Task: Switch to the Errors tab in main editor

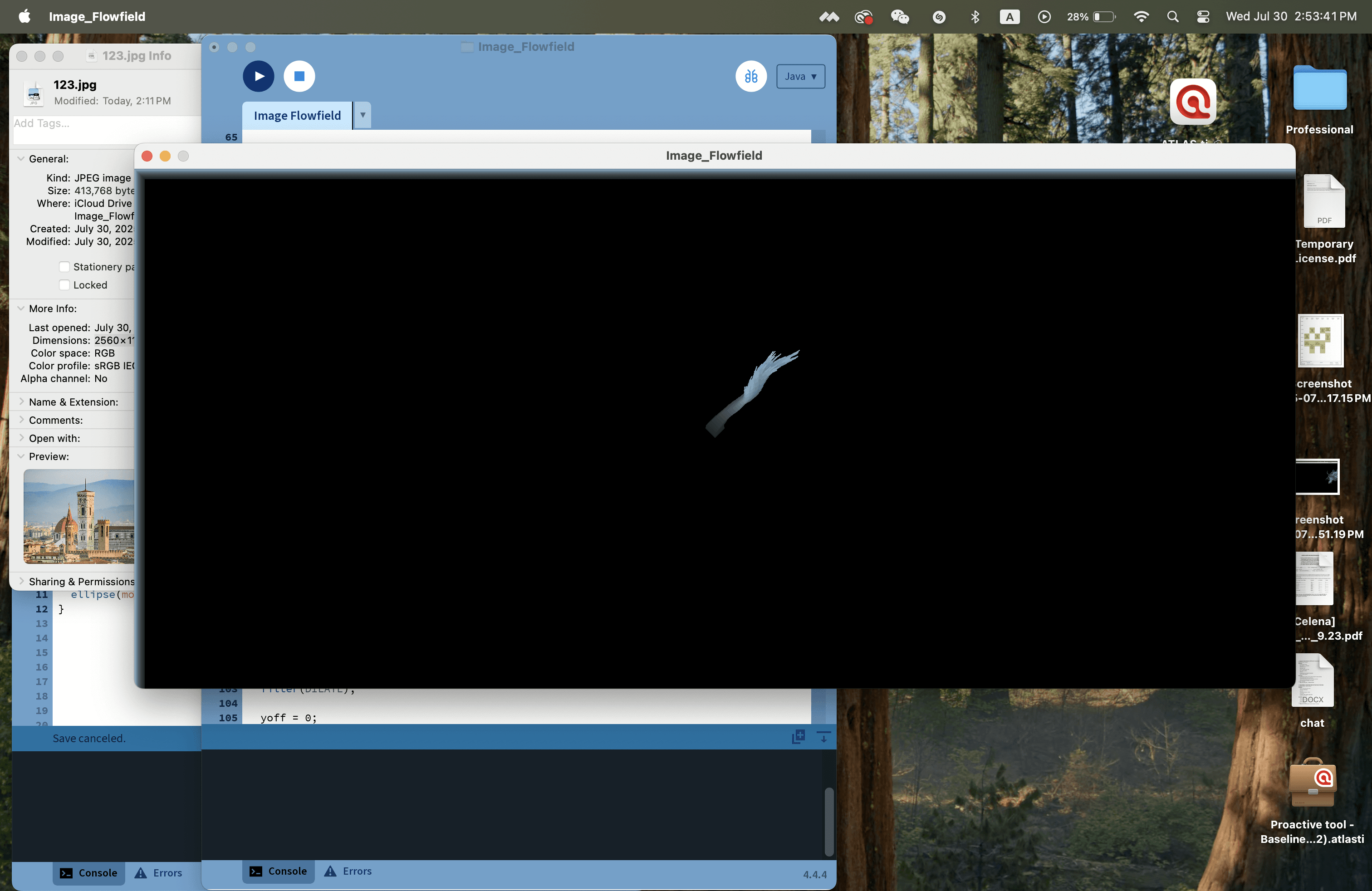Action: (348, 871)
